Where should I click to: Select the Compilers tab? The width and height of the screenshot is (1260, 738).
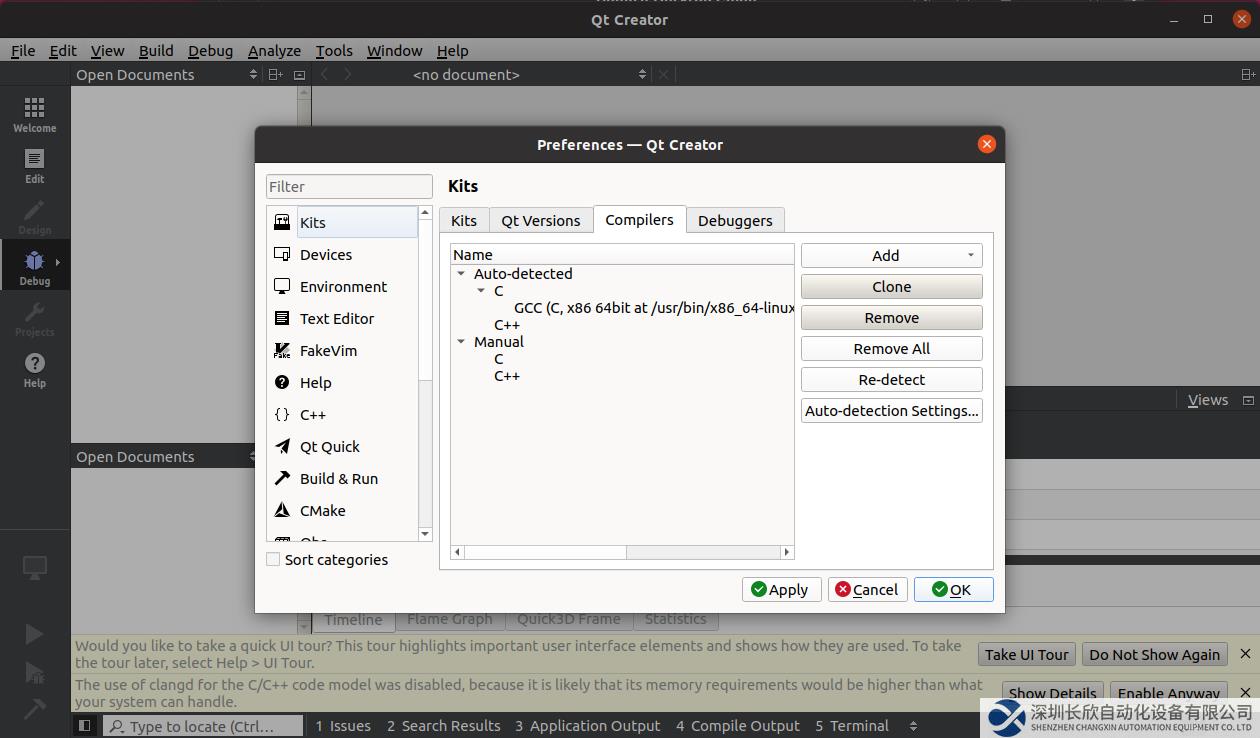639,219
